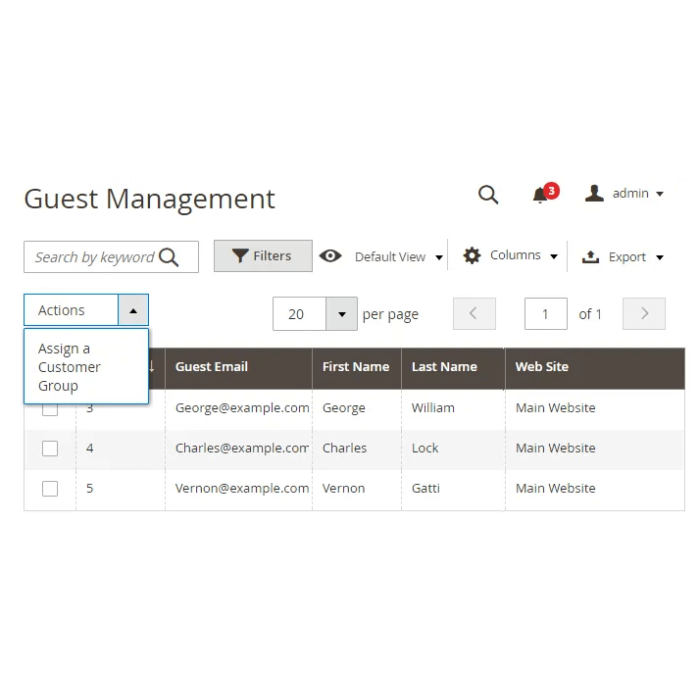Image resolution: width=700 pixels, height=700 pixels.
Task: Click the 20 per page value field
Action: pos(300,314)
